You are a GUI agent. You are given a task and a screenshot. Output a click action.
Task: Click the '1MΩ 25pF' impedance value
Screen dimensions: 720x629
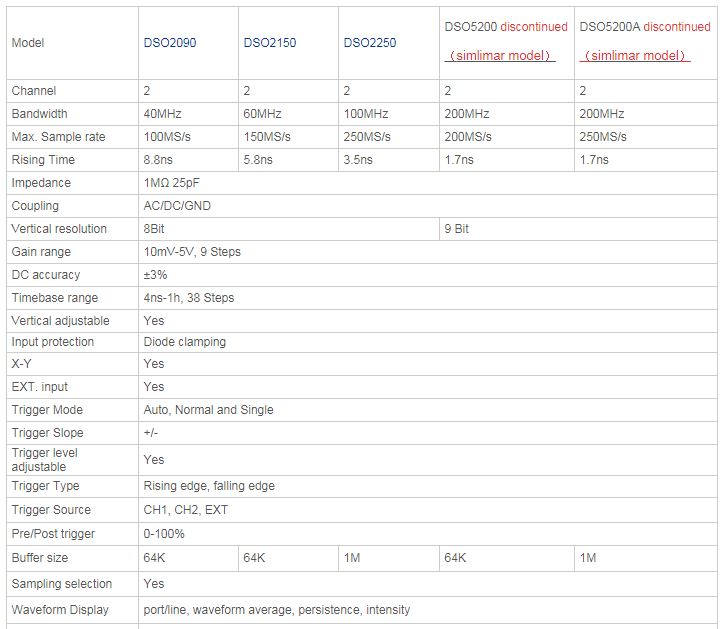tap(171, 182)
